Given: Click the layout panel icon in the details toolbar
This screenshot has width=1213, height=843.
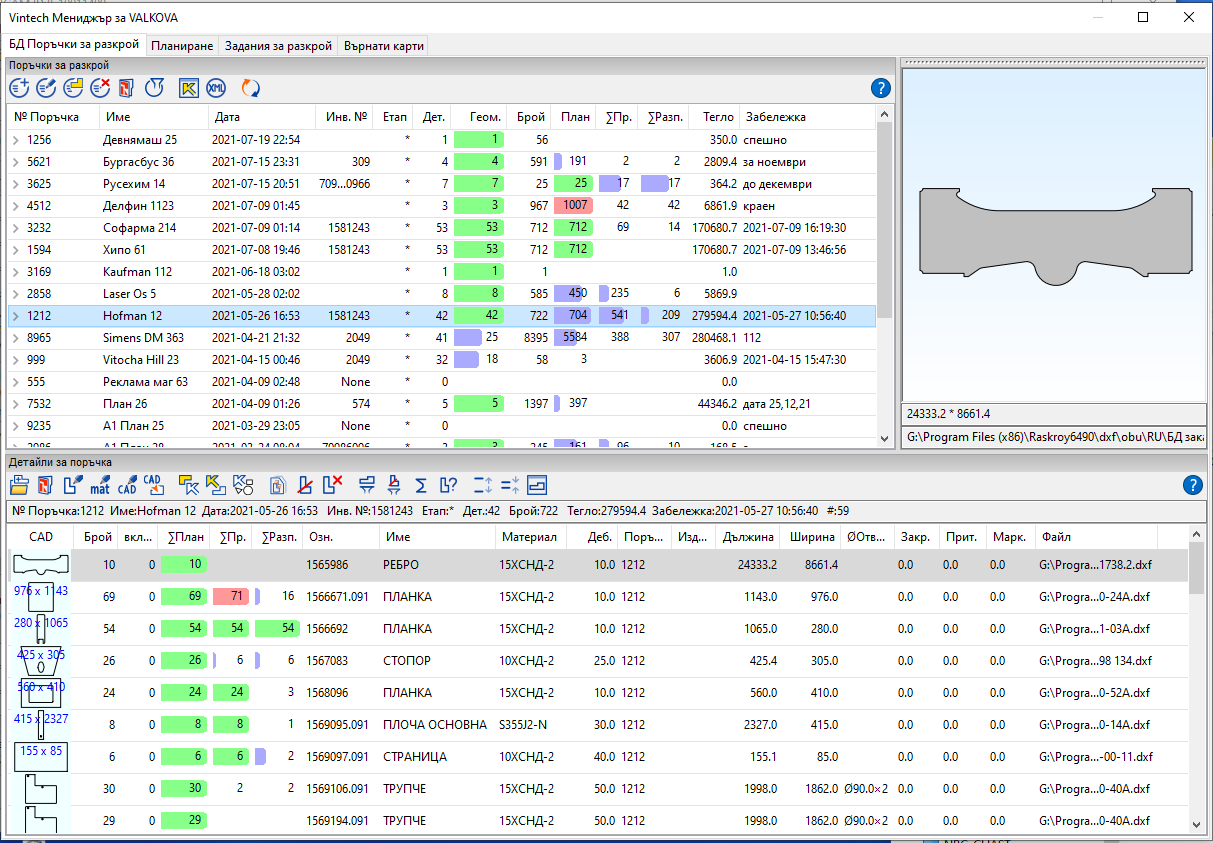Looking at the screenshot, I should click(x=538, y=486).
